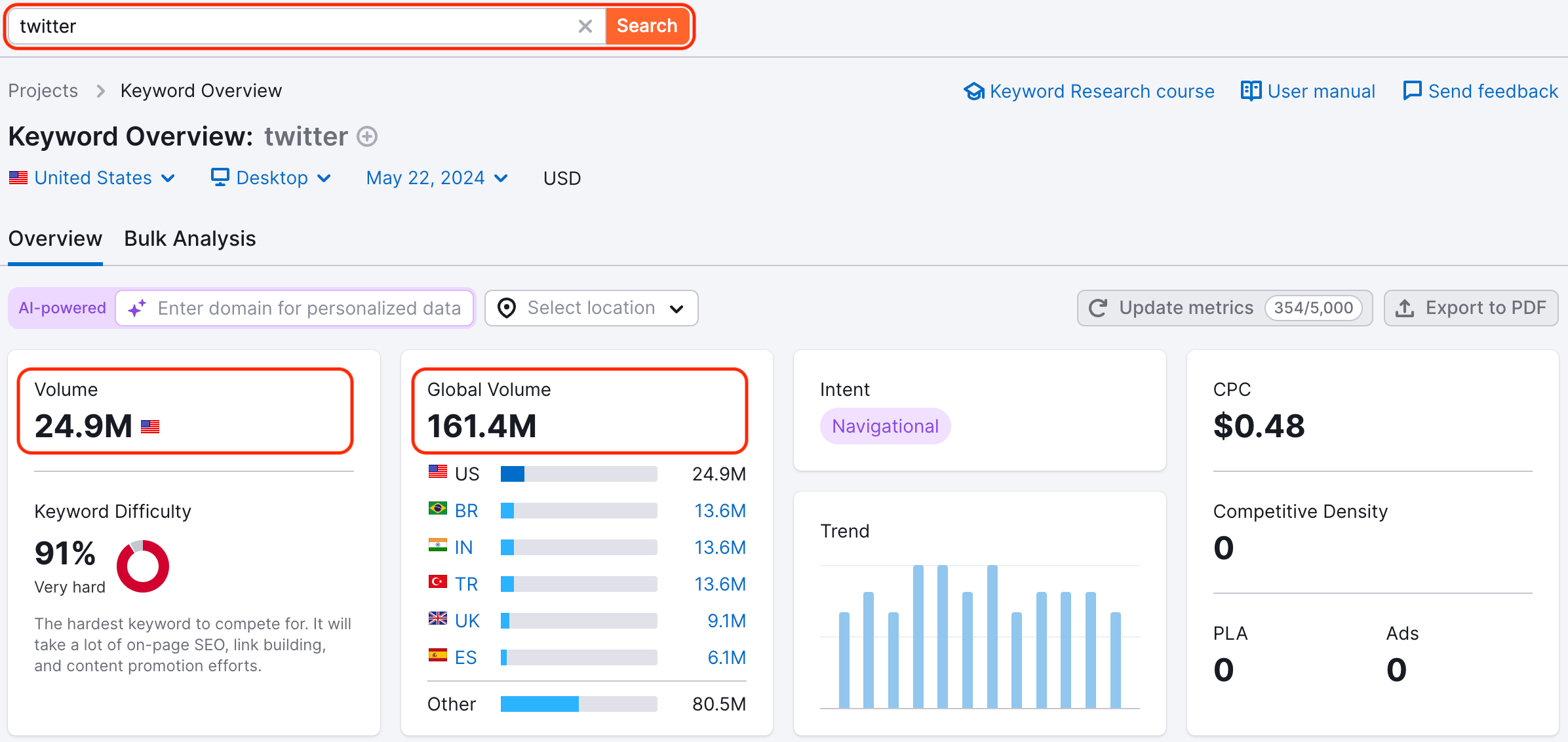This screenshot has height=742, width=1568.
Task: Click the Keyword Difficulty donut chart
Action: [143, 566]
